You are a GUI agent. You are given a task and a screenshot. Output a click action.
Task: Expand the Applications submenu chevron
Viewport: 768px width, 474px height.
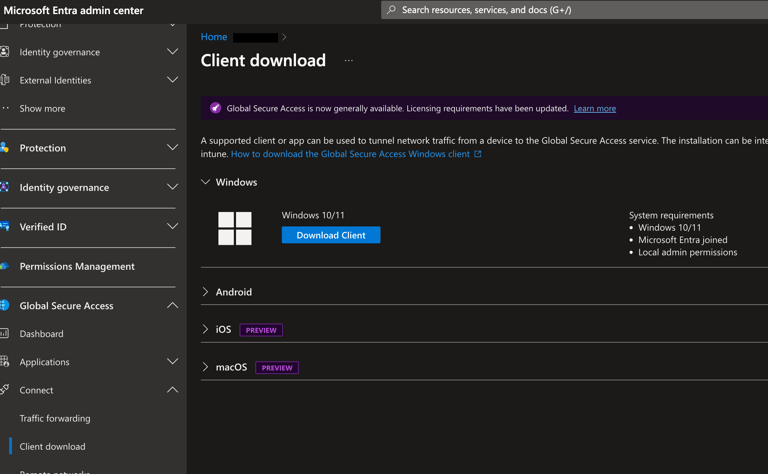(x=172, y=361)
